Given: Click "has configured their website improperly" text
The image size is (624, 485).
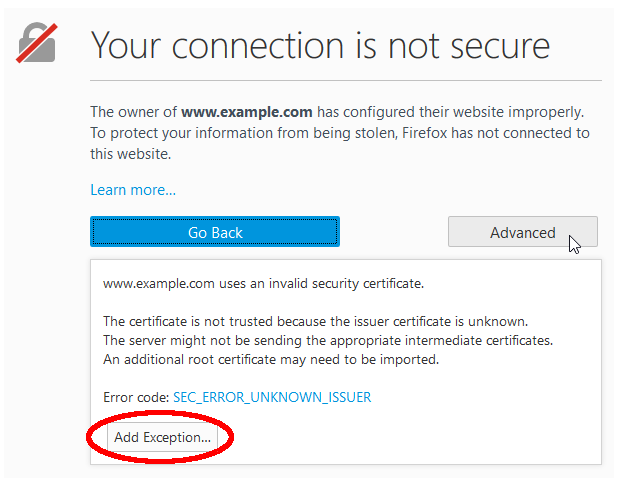Looking at the screenshot, I should click(x=450, y=112).
